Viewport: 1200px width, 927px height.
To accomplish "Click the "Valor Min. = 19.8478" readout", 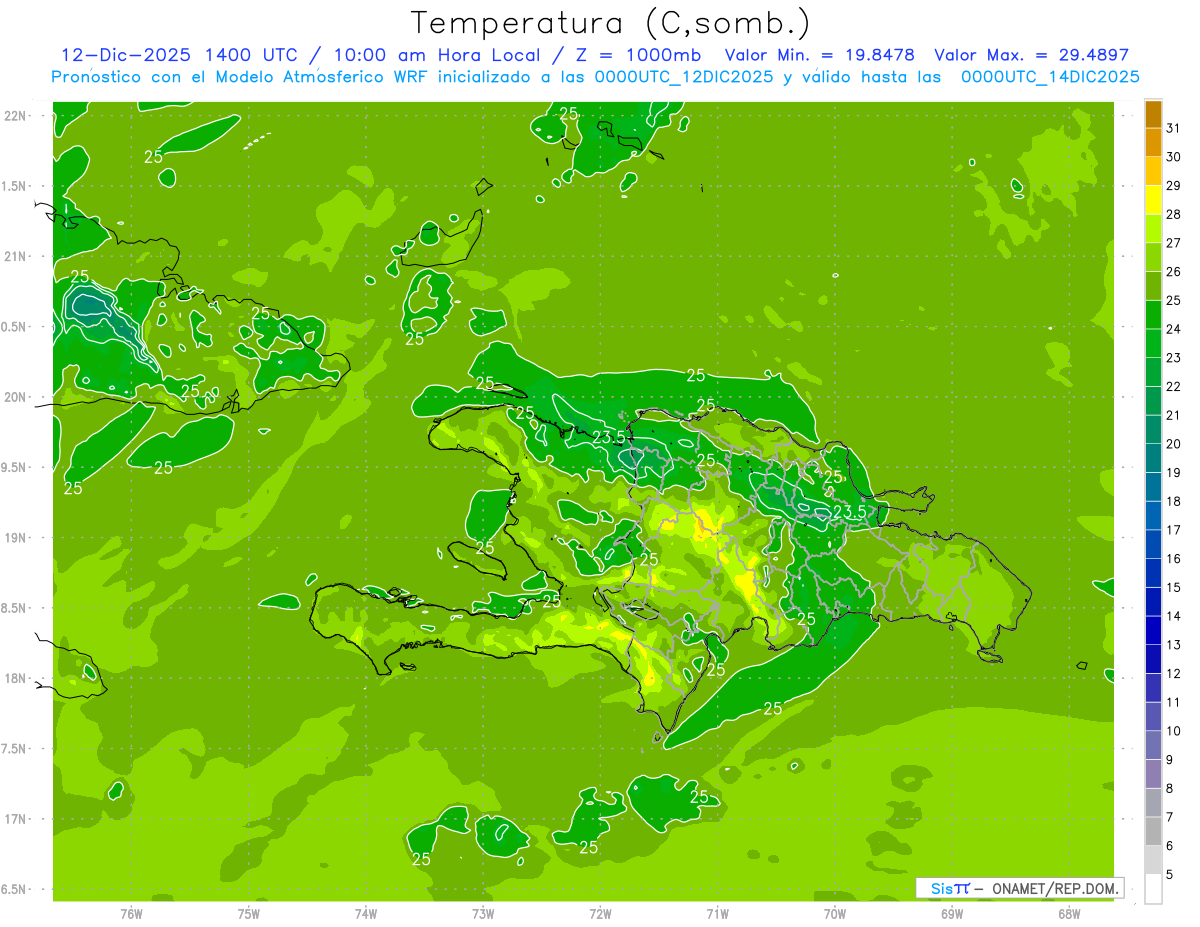I will 820,55.
